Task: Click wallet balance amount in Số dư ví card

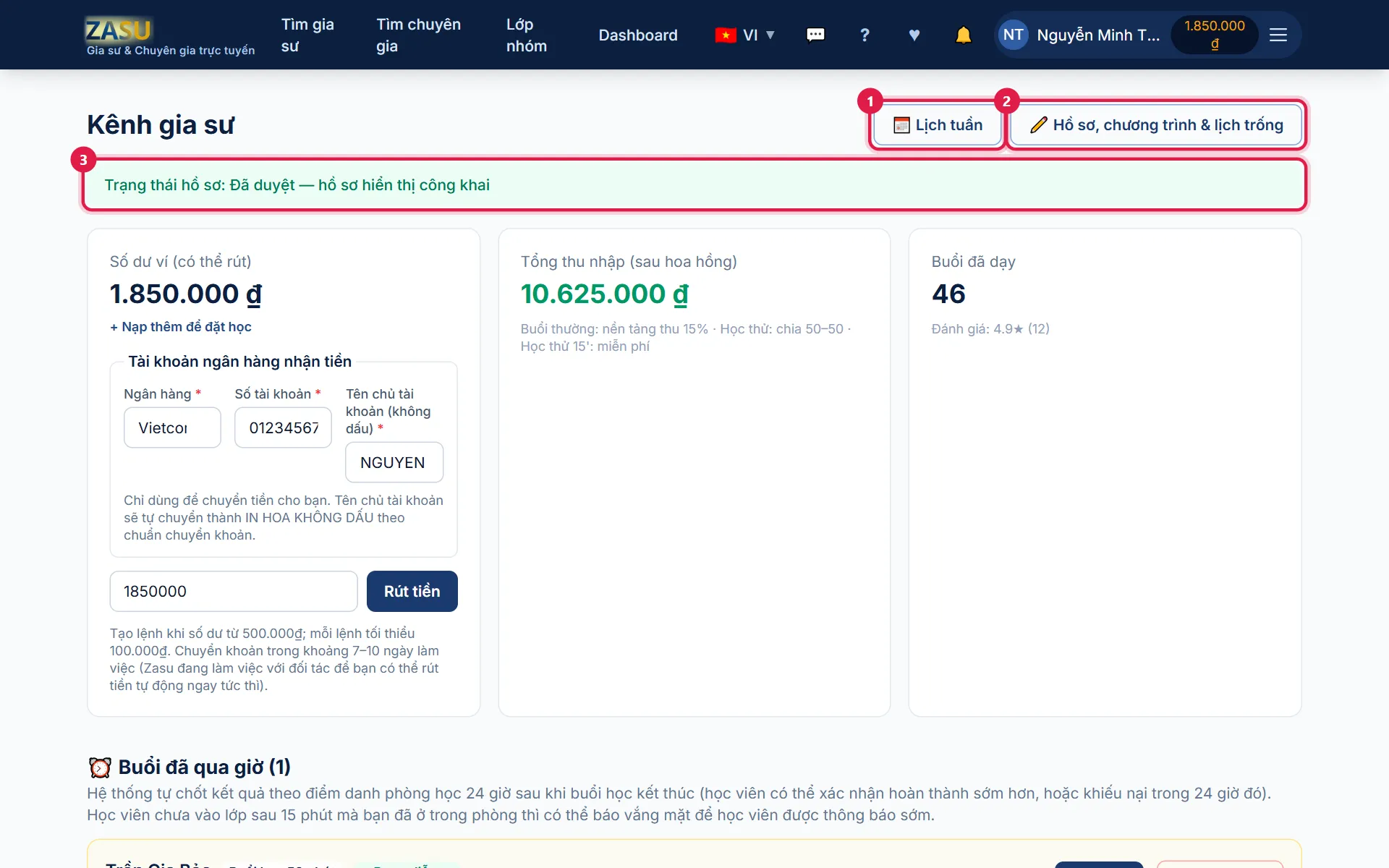Action: tap(186, 294)
